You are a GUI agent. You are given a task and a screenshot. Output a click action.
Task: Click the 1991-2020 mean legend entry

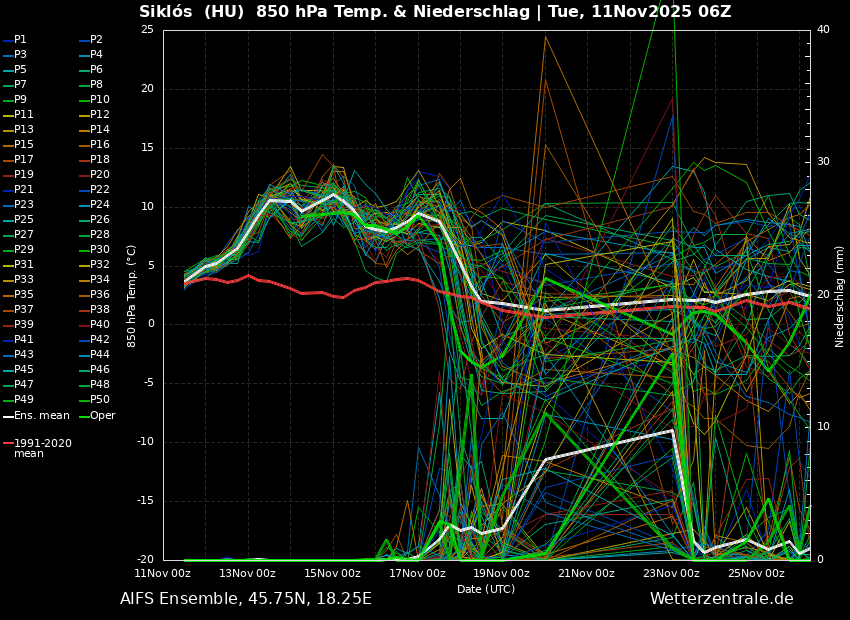pos(42,448)
